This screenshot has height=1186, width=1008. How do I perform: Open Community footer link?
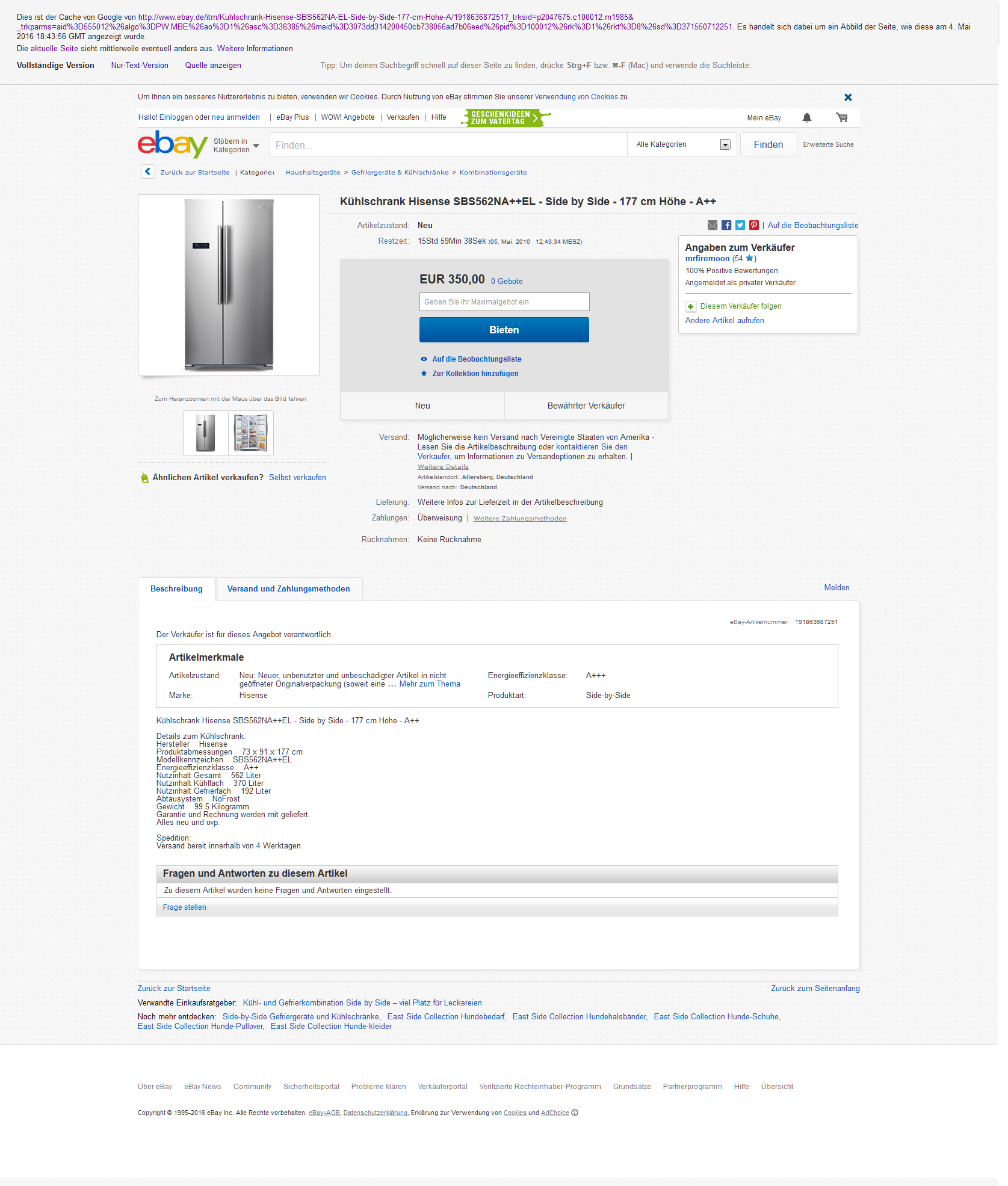click(252, 1087)
